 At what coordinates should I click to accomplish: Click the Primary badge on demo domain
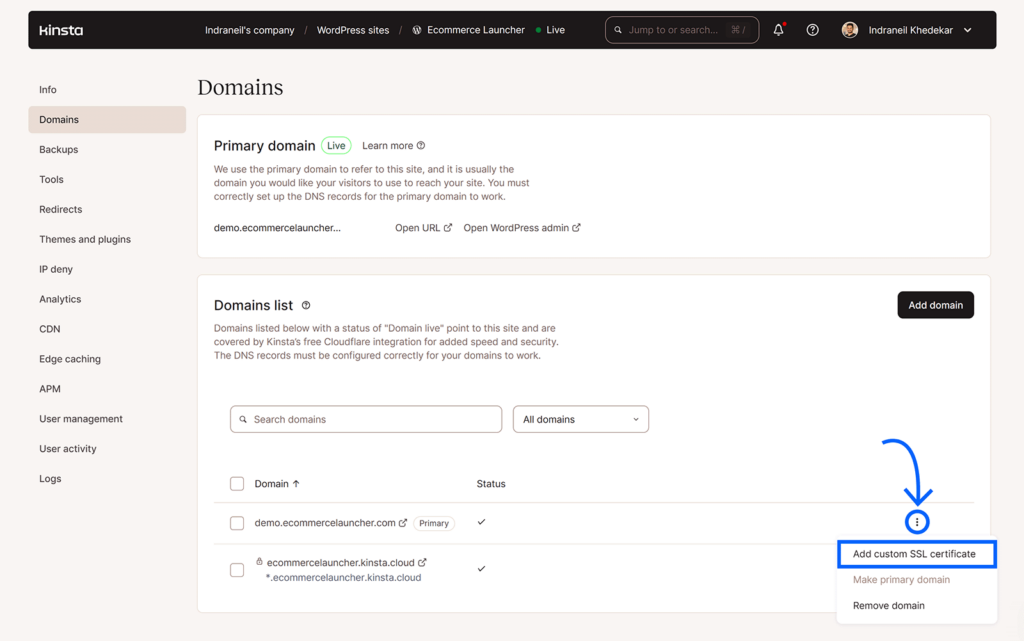[434, 524]
